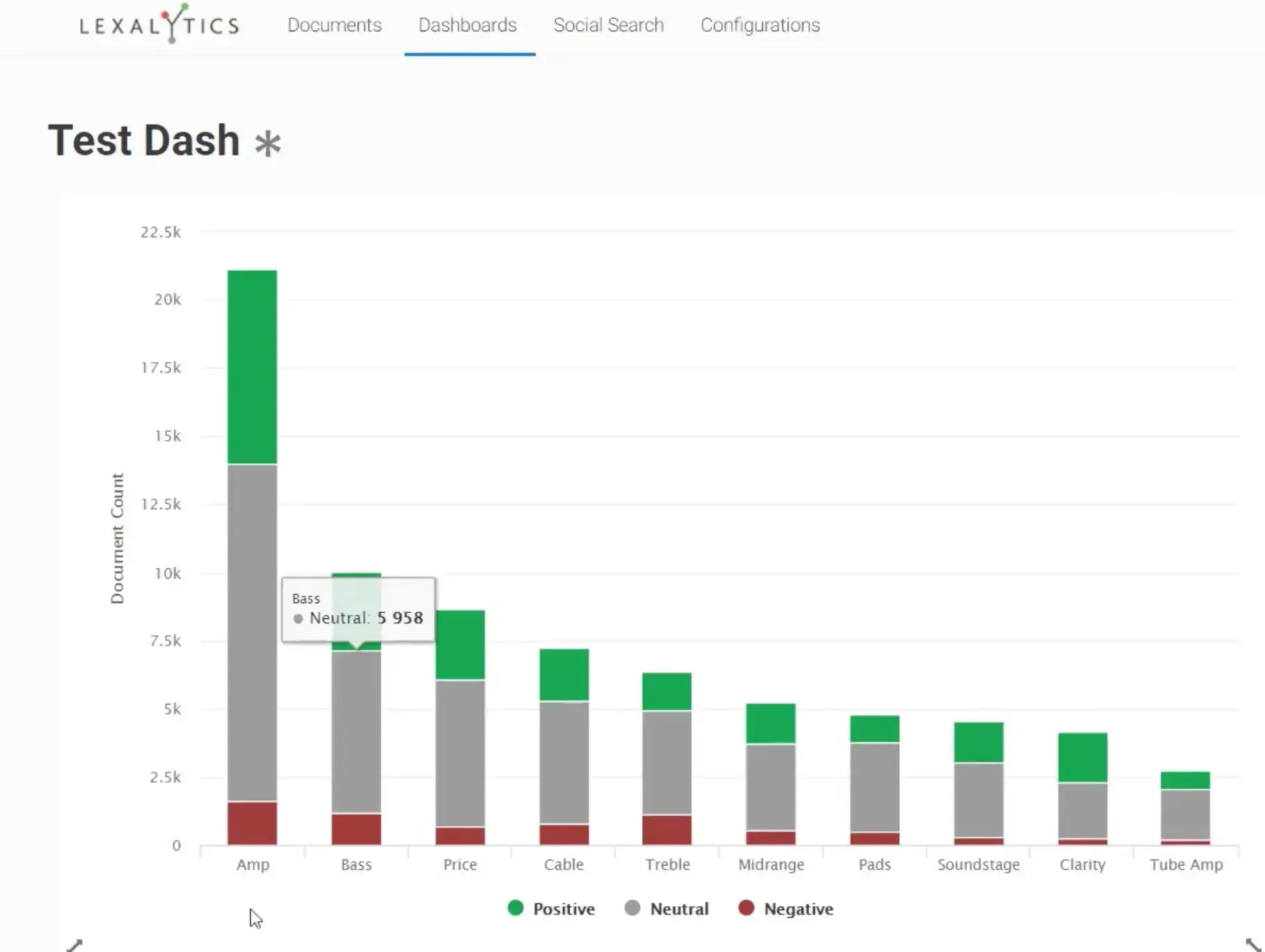Toggle the Negative series in legend
This screenshot has height=952, width=1265.
pyautogui.click(x=786, y=909)
